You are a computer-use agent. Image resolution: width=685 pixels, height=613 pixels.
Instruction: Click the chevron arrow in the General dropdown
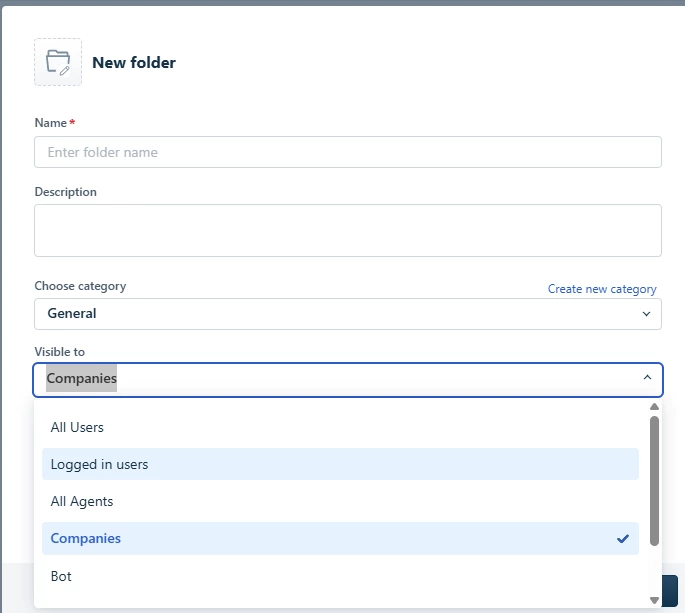click(647, 314)
